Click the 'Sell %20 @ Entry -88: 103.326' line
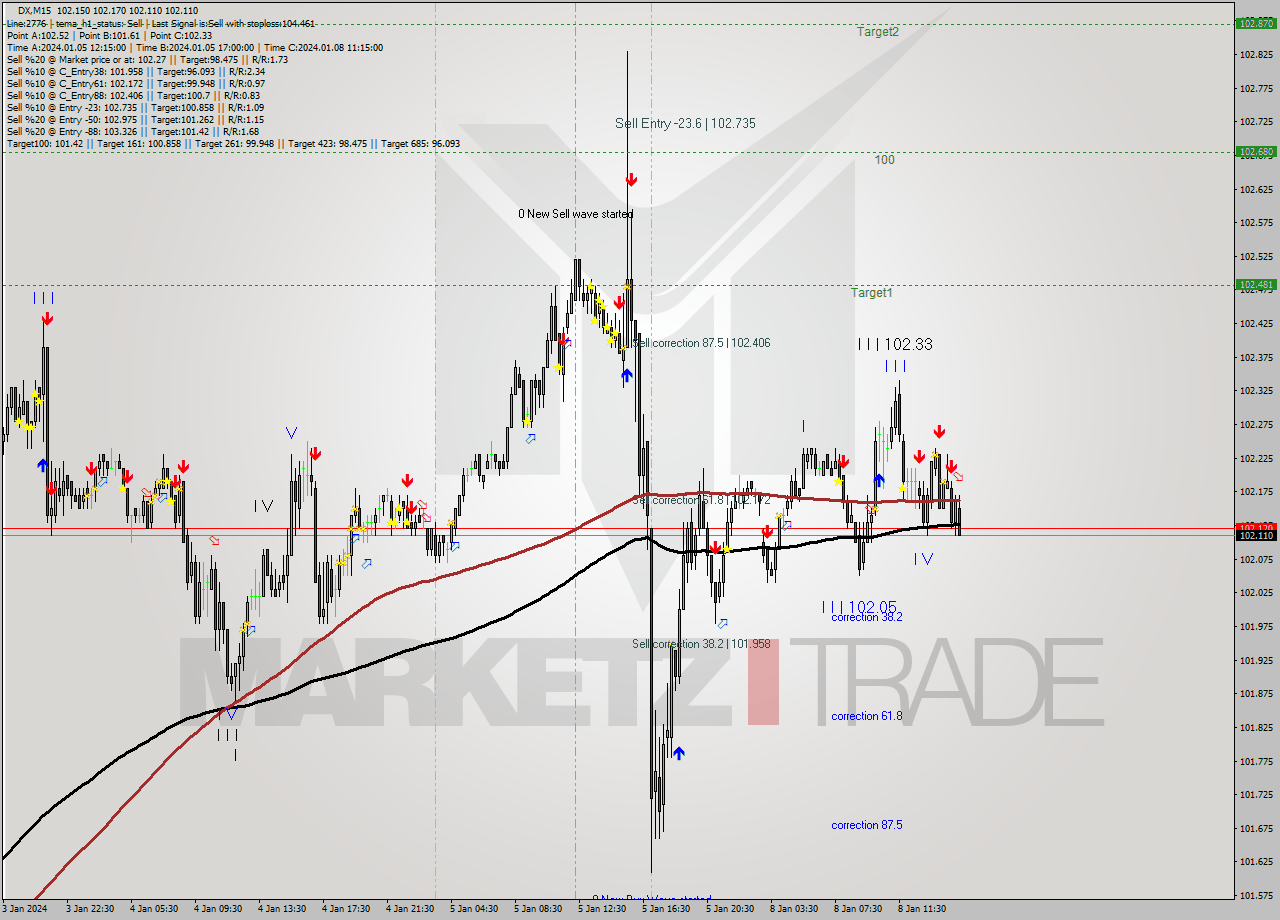The image size is (1280, 920). (132, 132)
